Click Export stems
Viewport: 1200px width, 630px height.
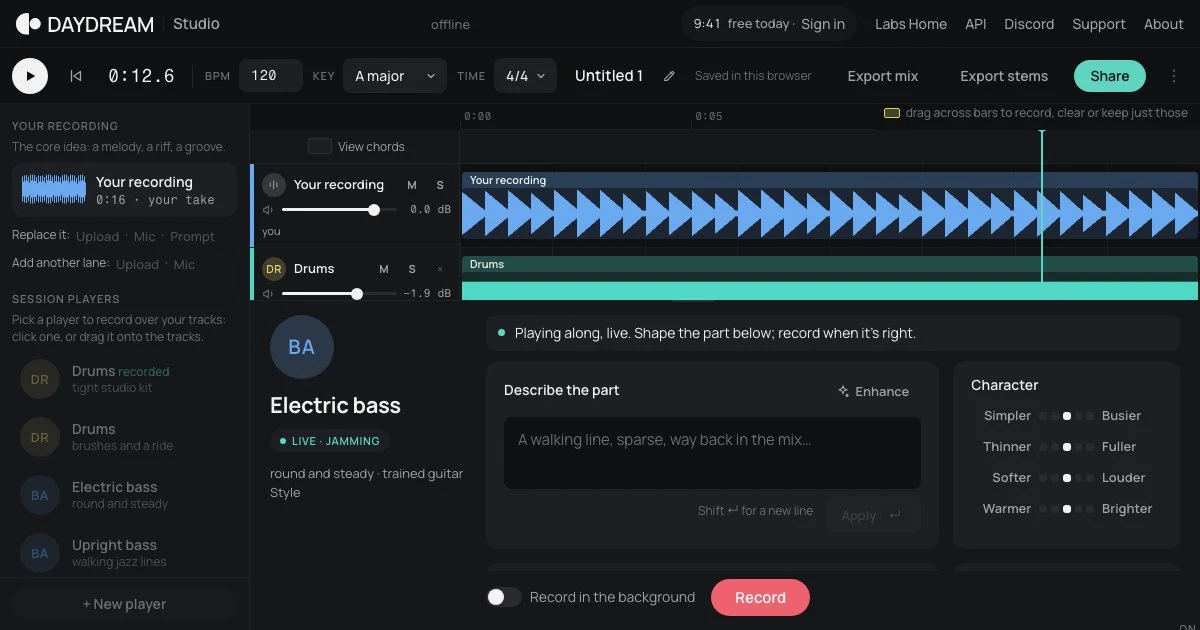1004,76
